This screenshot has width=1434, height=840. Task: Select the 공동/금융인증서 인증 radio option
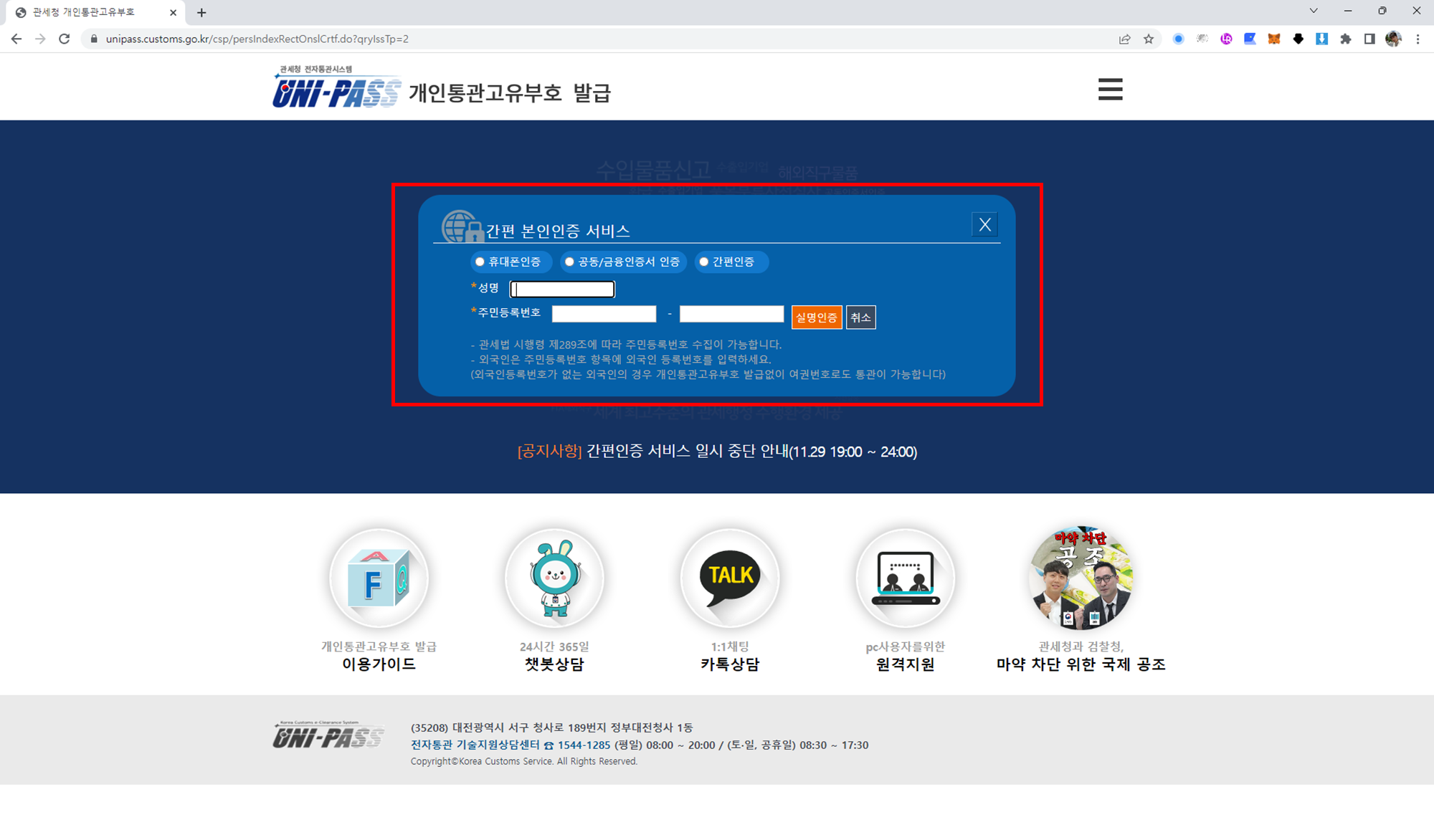click(x=569, y=262)
